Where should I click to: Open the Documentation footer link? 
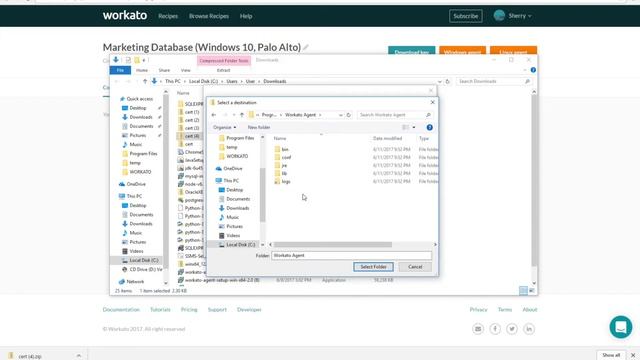(x=121, y=310)
